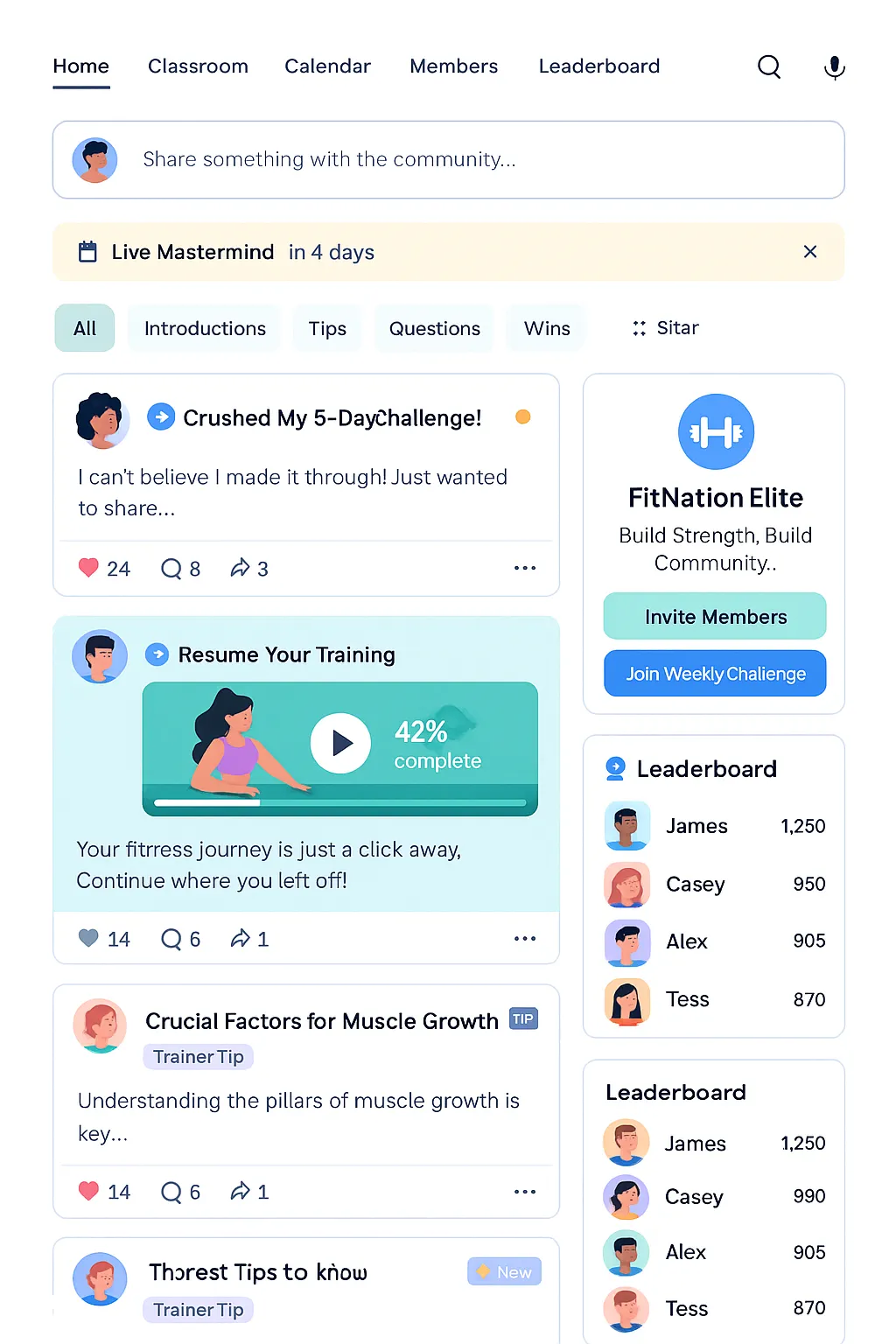This screenshot has height=1344, width=896.
Task: Like the Crushed My 5-Day Challenge post
Action: pyautogui.click(x=88, y=568)
